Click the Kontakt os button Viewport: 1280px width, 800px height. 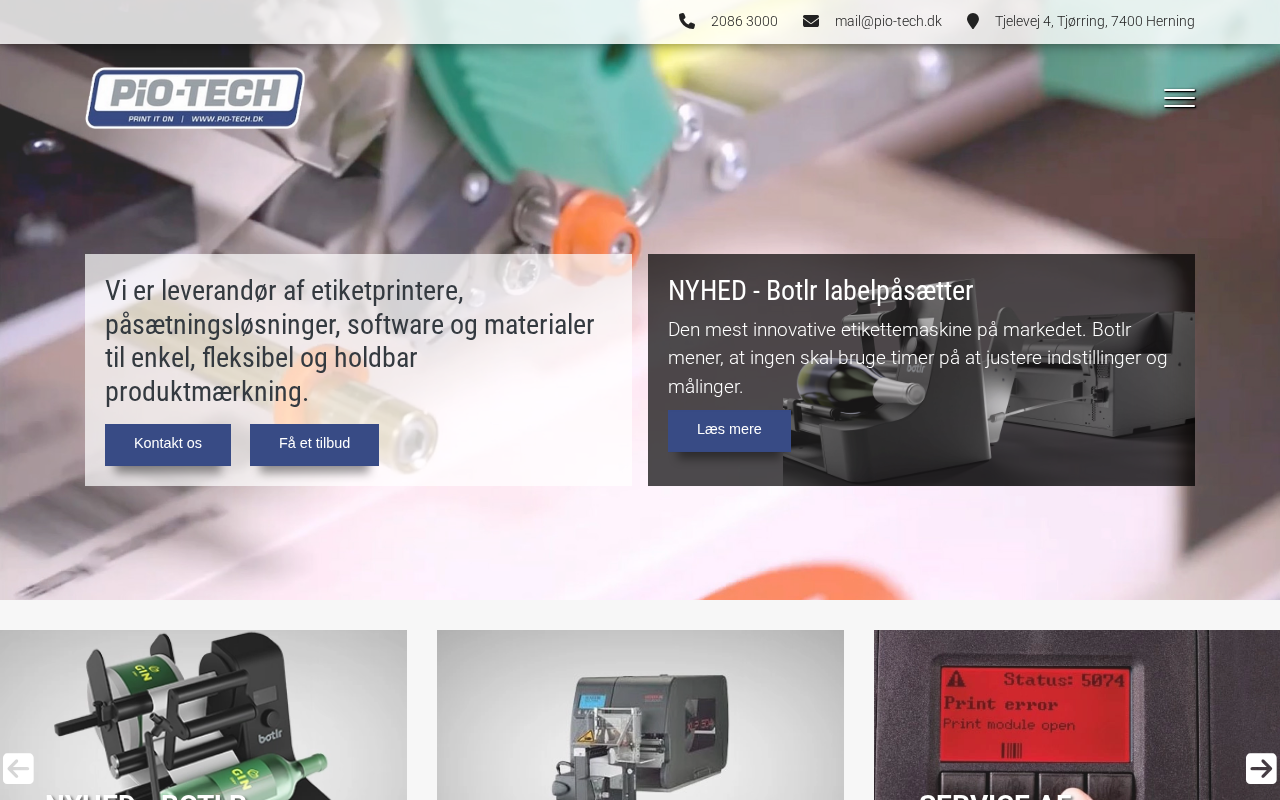coord(168,444)
